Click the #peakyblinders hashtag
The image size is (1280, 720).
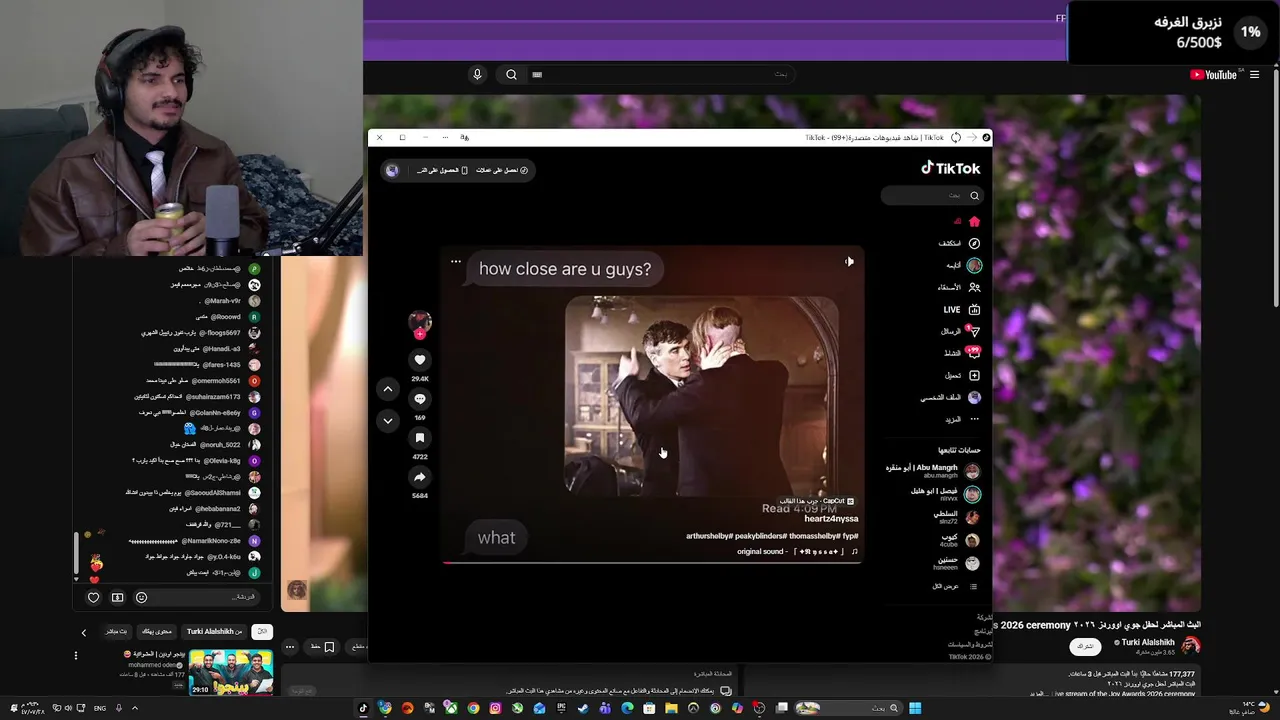click(x=761, y=536)
